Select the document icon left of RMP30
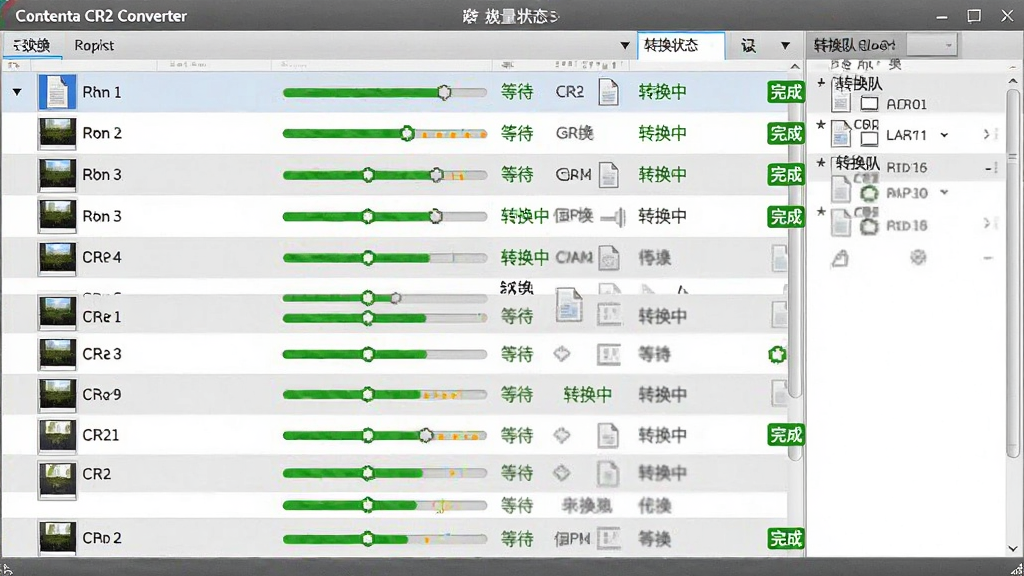1024x576 pixels. [x=841, y=190]
